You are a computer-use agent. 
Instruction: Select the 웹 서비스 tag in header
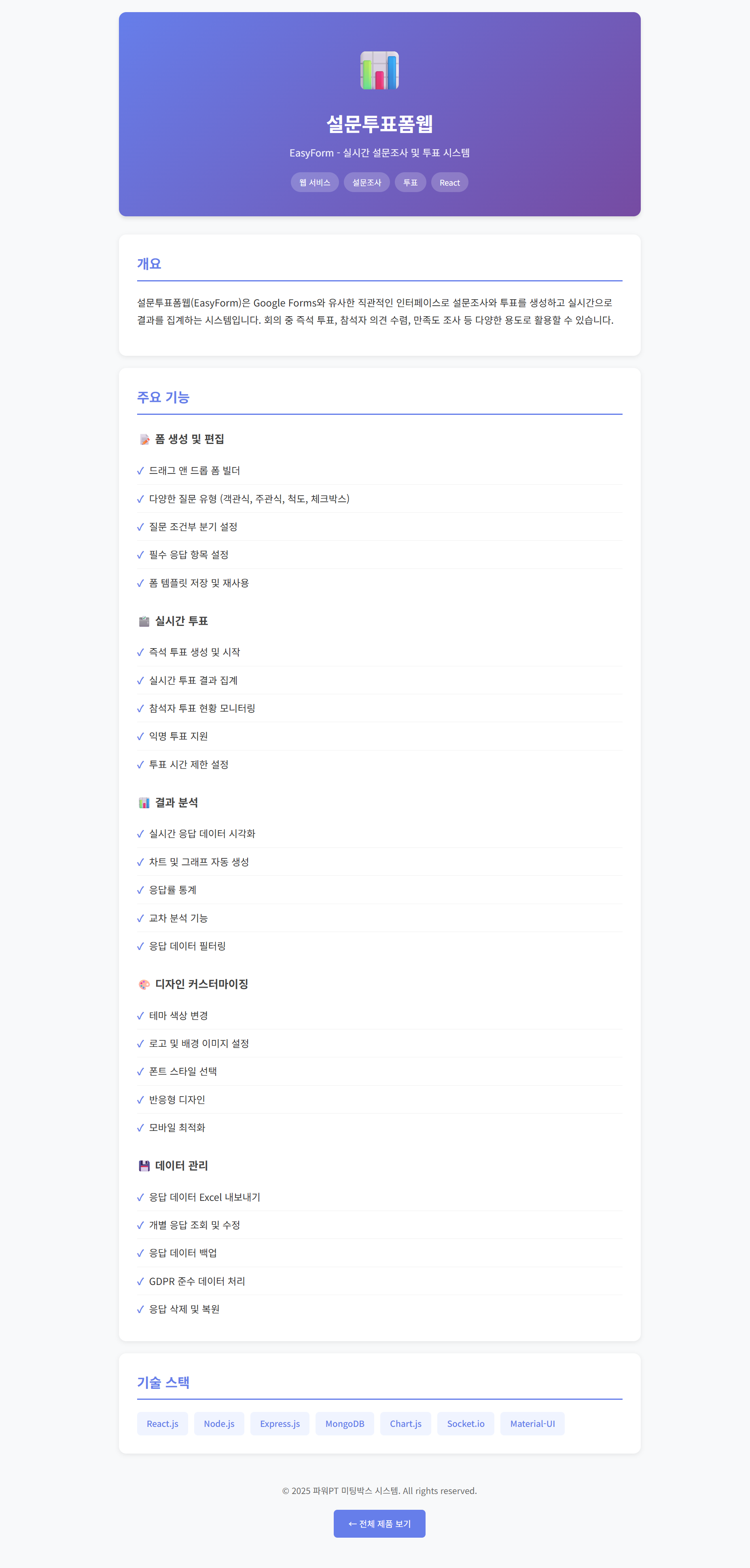point(315,183)
